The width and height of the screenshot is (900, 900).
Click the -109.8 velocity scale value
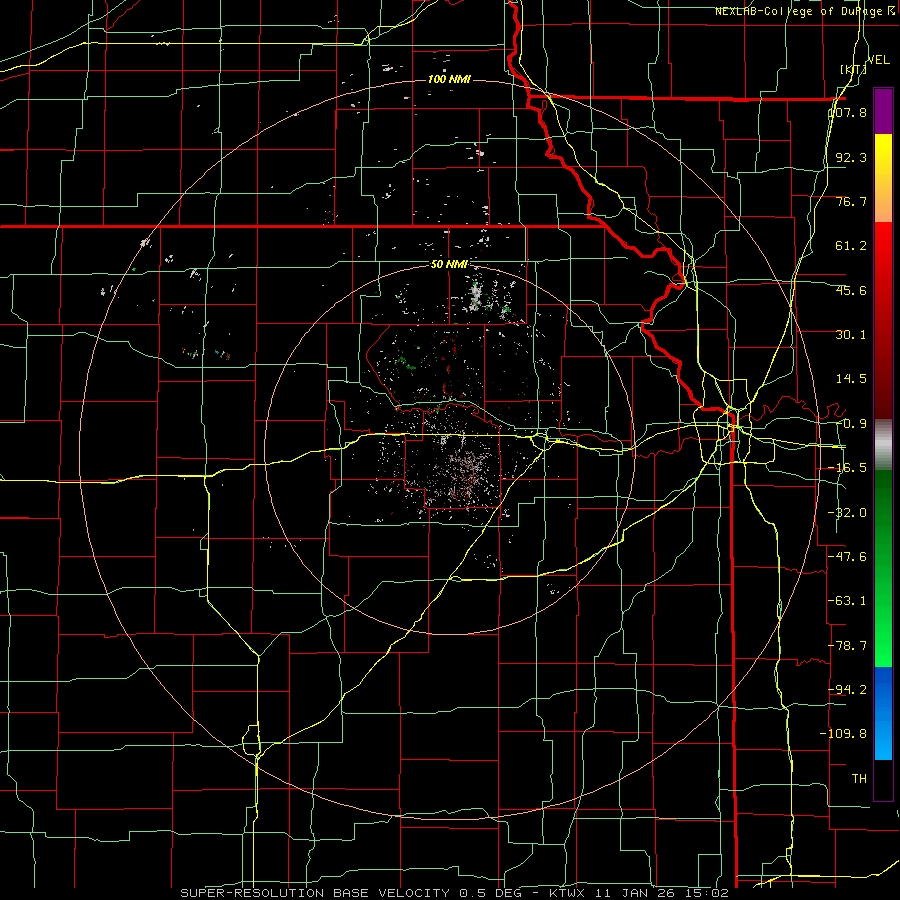pos(844,734)
